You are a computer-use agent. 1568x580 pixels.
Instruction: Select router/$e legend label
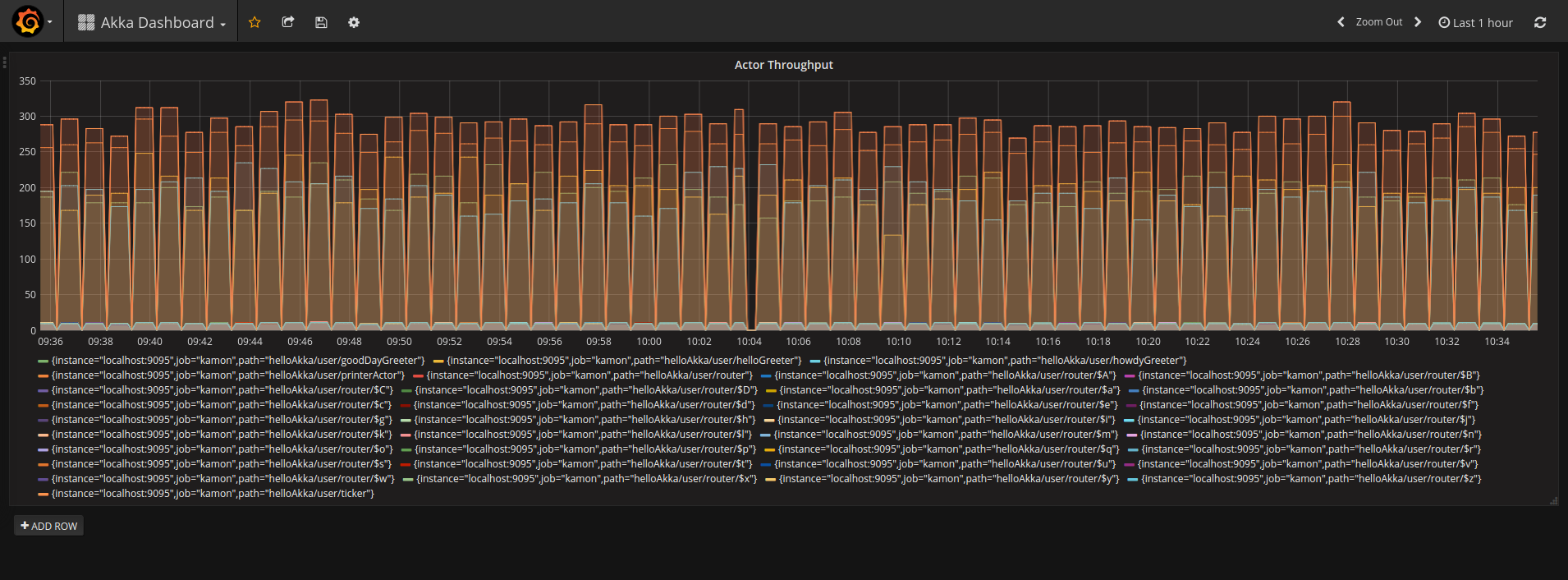click(x=947, y=405)
